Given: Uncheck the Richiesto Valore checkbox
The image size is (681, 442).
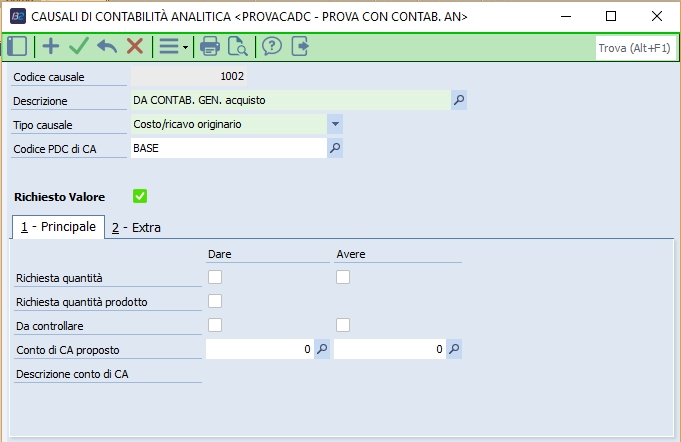Looking at the screenshot, I should [140, 196].
